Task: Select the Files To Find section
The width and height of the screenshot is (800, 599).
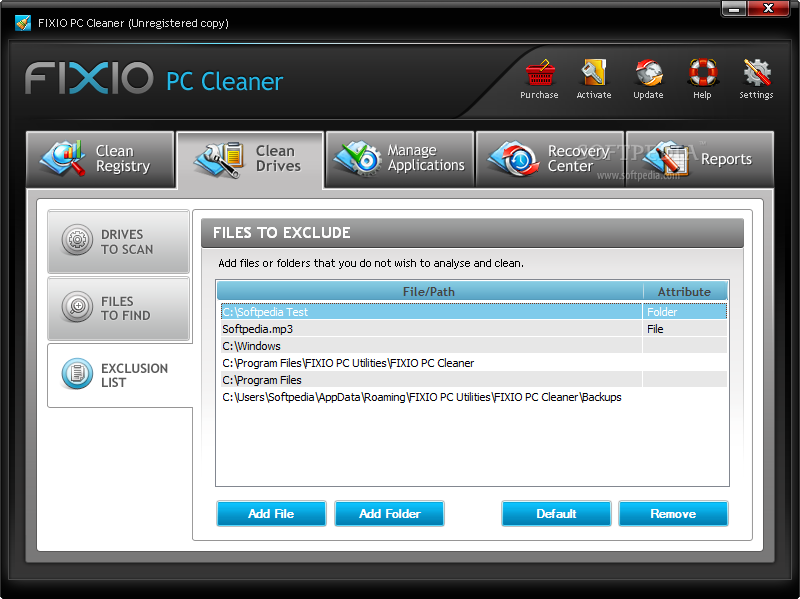Action: [x=118, y=309]
